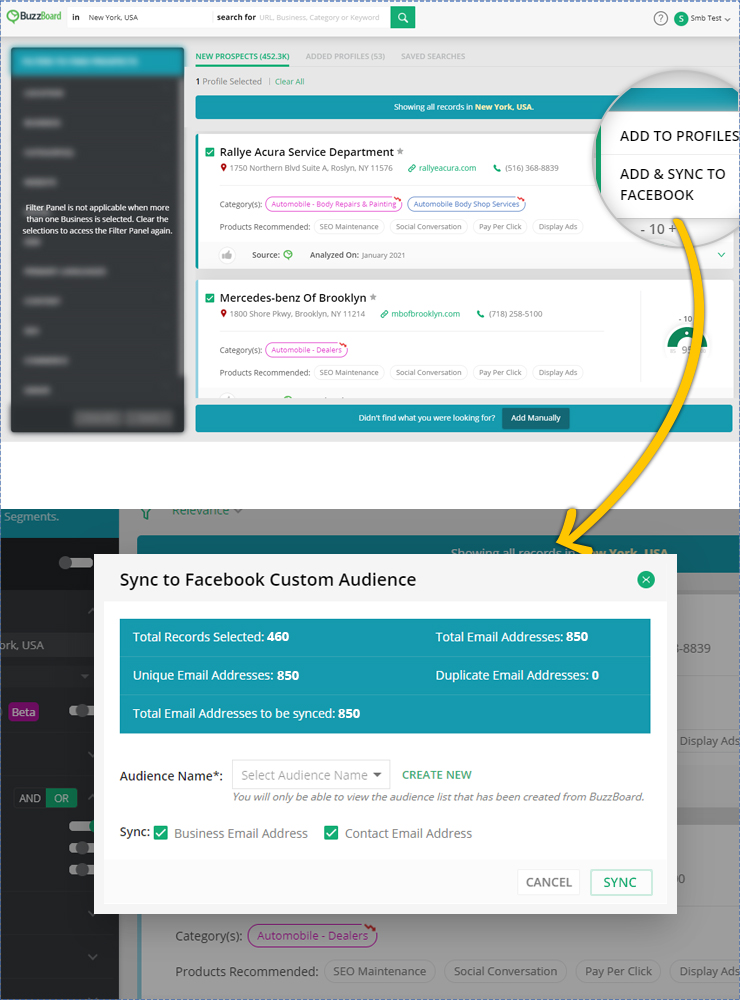This screenshot has width=740, height=1000.
Task: Click phone icon beside (718) 258-5100
Action: (x=480, y=314)
